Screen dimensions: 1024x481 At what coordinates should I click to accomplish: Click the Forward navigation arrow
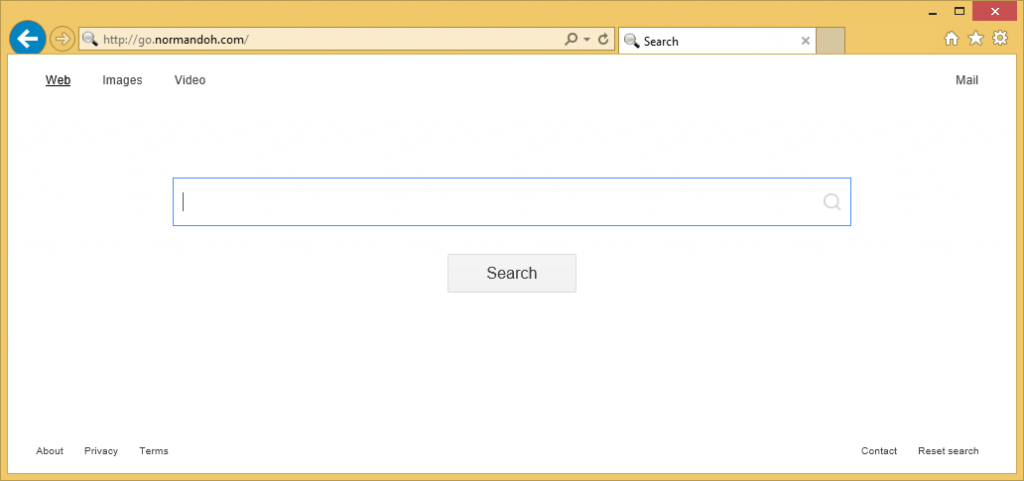(62, 39)
